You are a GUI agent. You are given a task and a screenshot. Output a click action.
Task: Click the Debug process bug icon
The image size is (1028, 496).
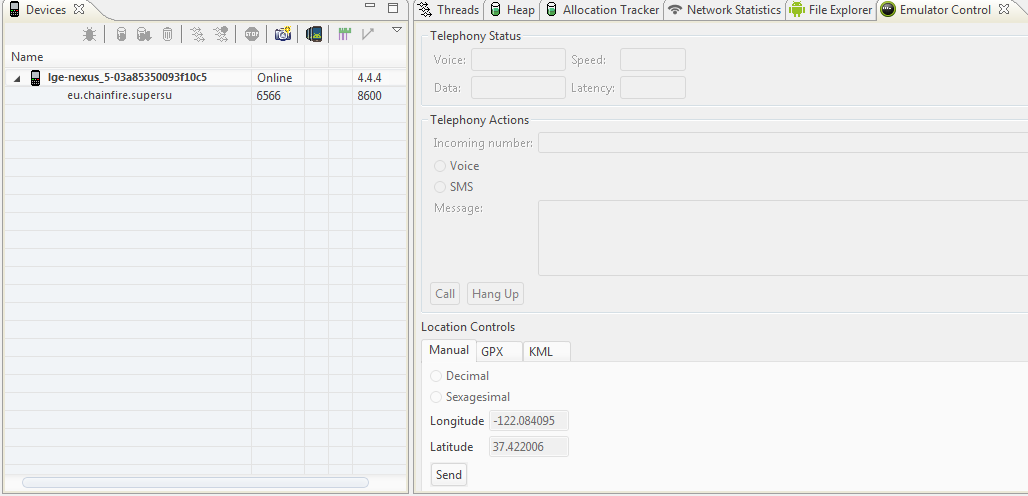pyautogui.click(x=89, y=34)
